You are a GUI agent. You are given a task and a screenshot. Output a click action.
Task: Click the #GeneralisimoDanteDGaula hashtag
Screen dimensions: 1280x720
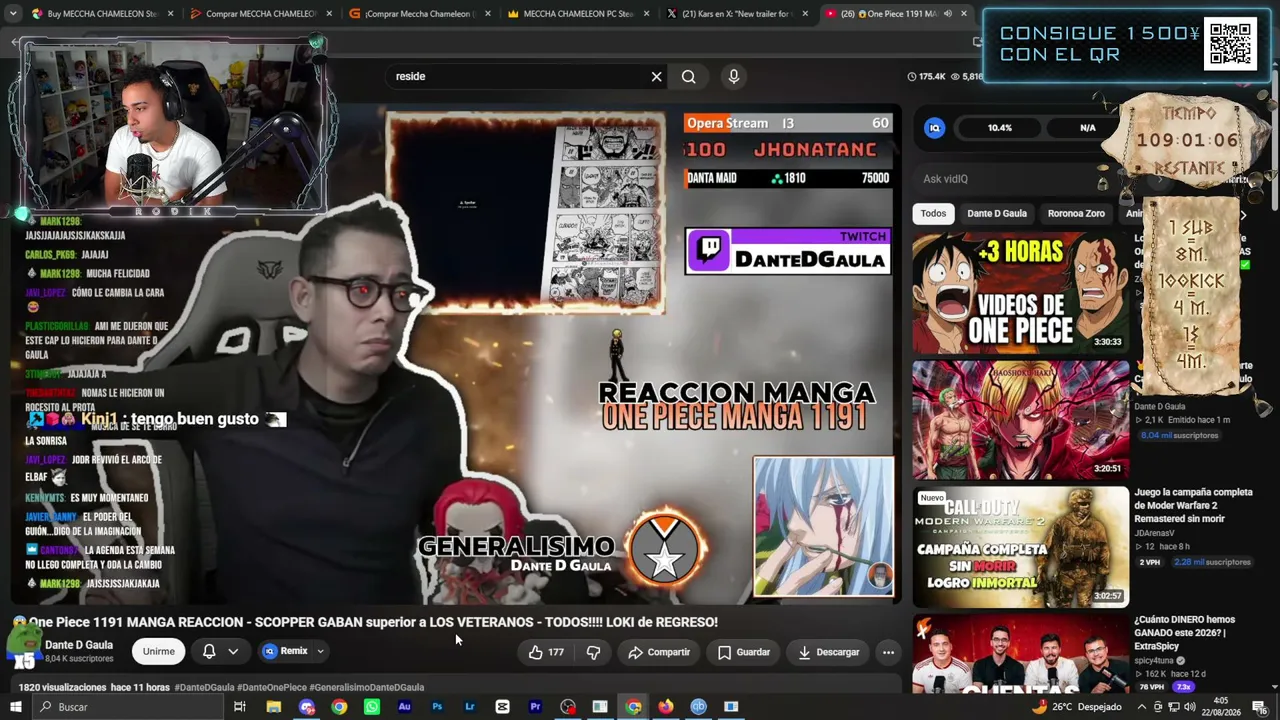(367, 688)
